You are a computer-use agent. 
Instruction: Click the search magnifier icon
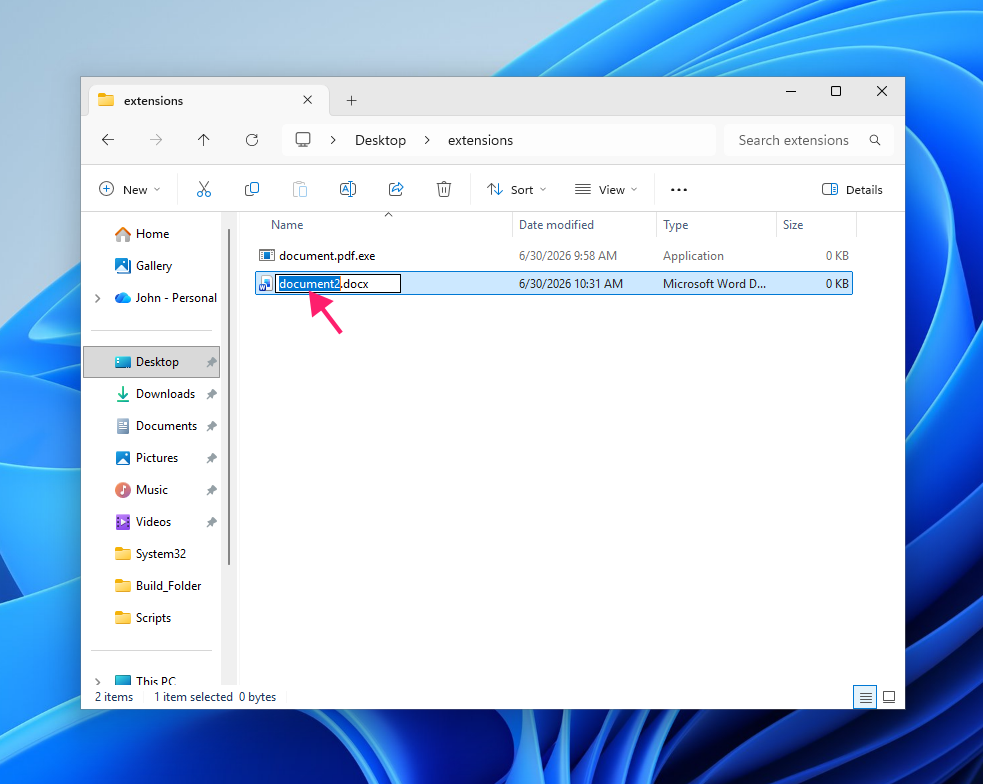[x=875, y=140]
